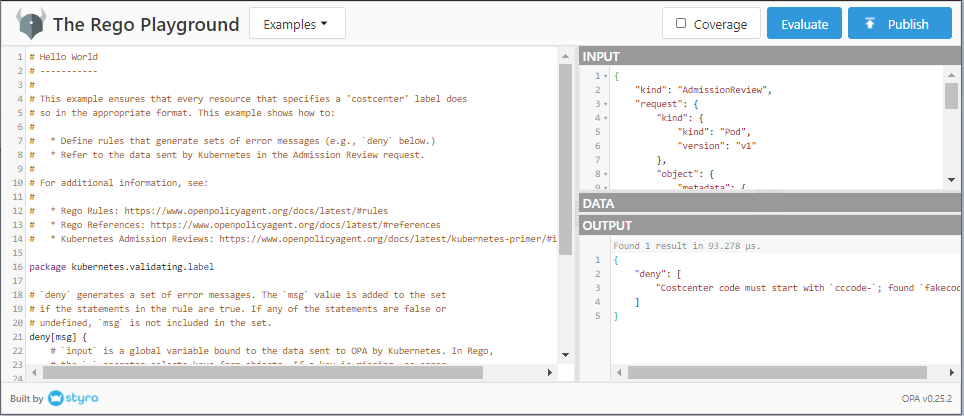Screen dimensions: 964x416
Task: Run the policy with Evaluate button
Action: pos(804,23)
